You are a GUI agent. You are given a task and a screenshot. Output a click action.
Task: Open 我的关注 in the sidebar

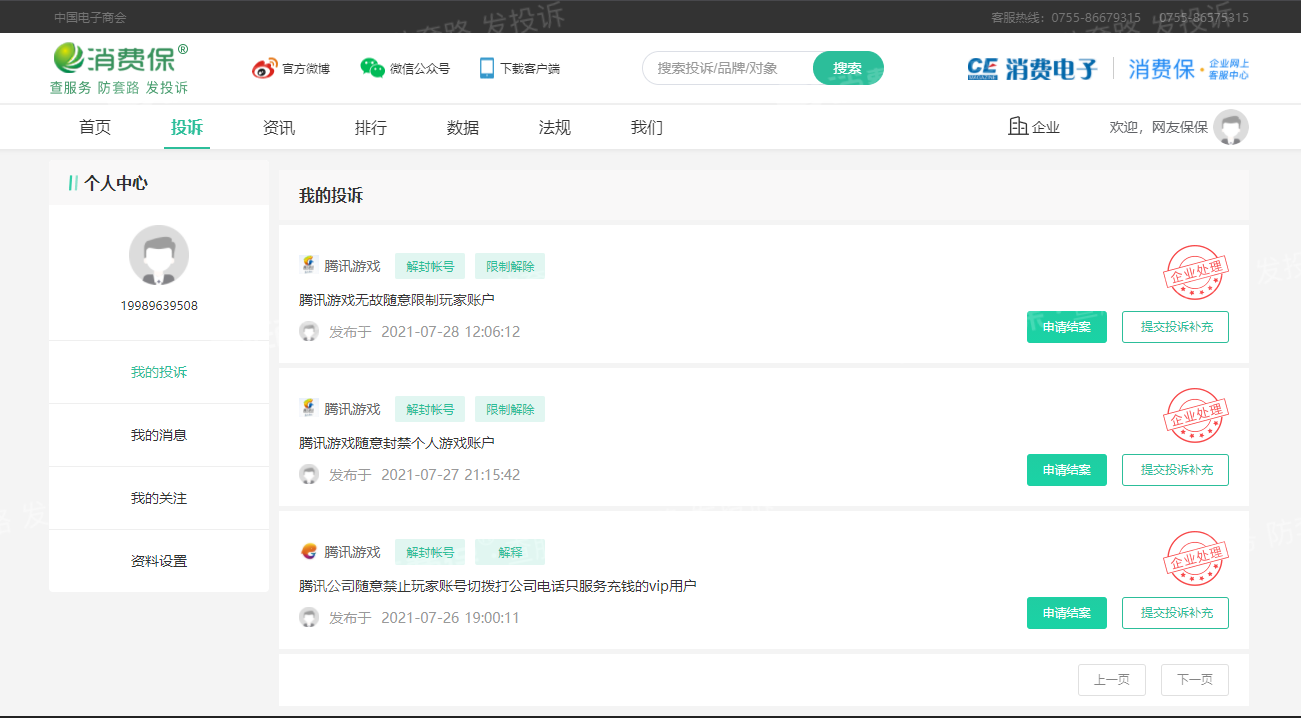[x=159, y=498]
